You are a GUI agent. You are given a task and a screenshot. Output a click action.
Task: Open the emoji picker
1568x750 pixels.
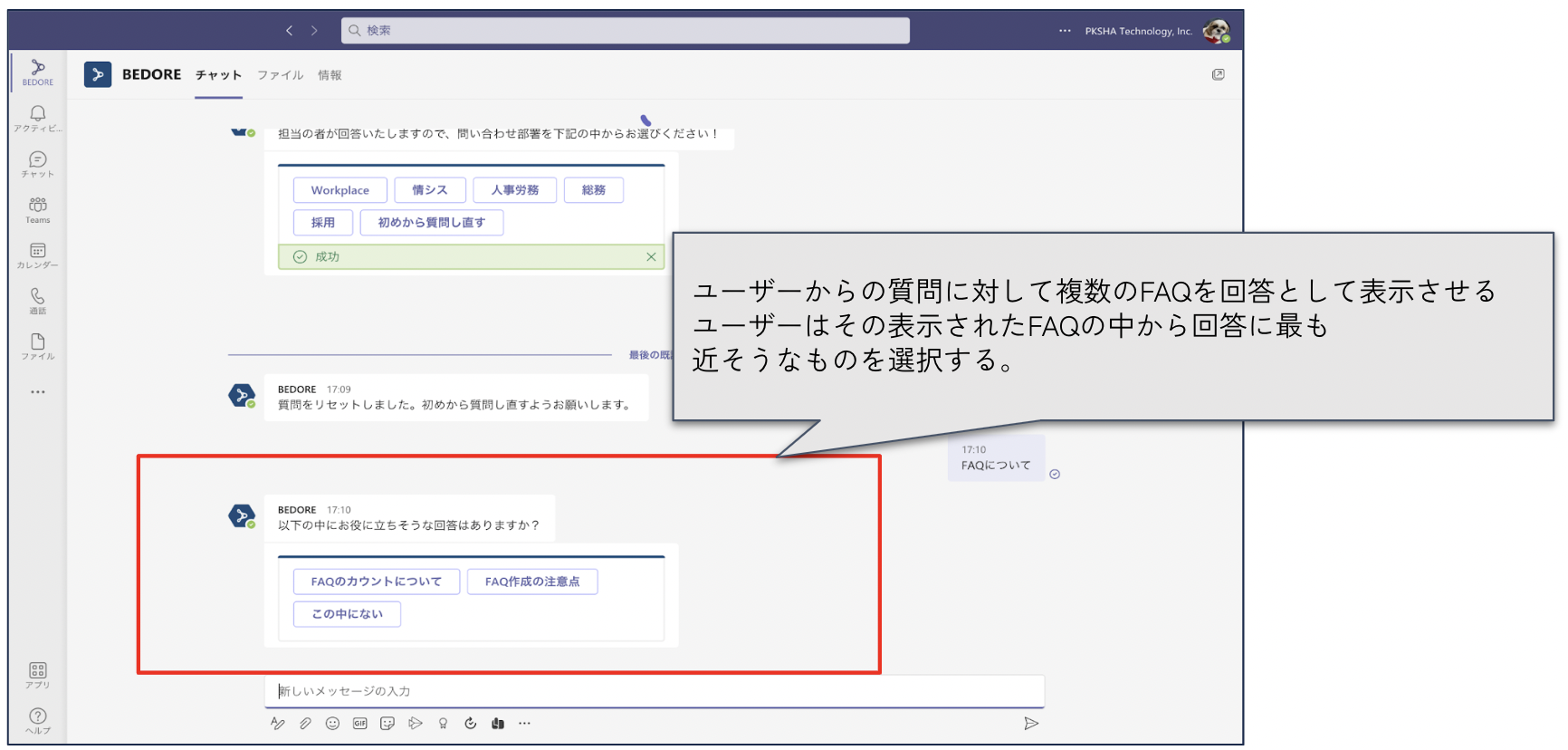pos(332,723)
